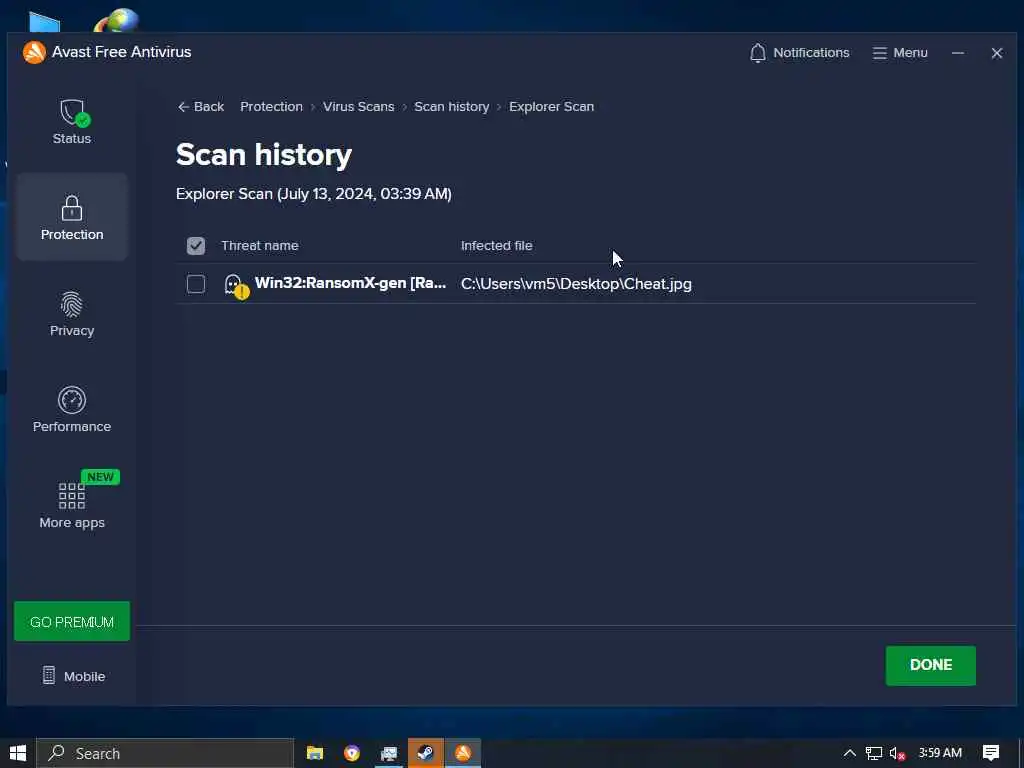Toggle the select-all threats checkbox
Viewport: 1024px width, 768px height.
(x=196, y=246)
